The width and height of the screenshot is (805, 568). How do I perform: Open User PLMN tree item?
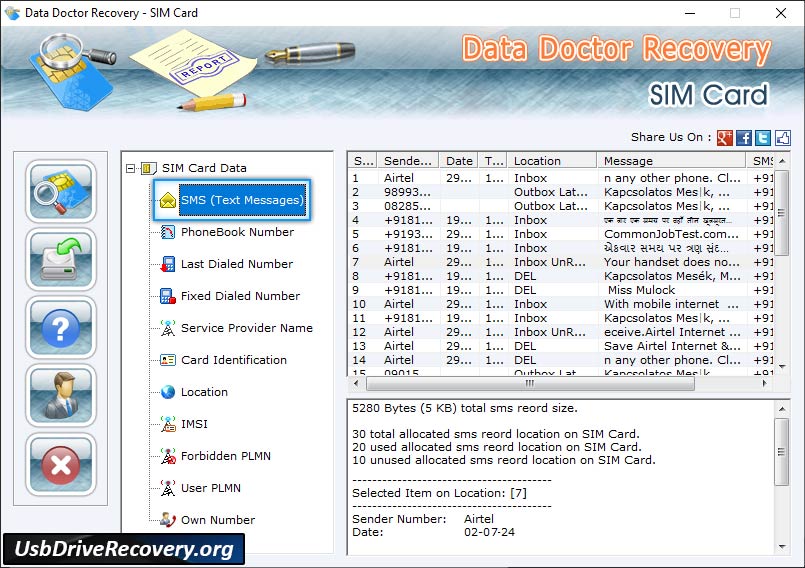coord(210,488)
